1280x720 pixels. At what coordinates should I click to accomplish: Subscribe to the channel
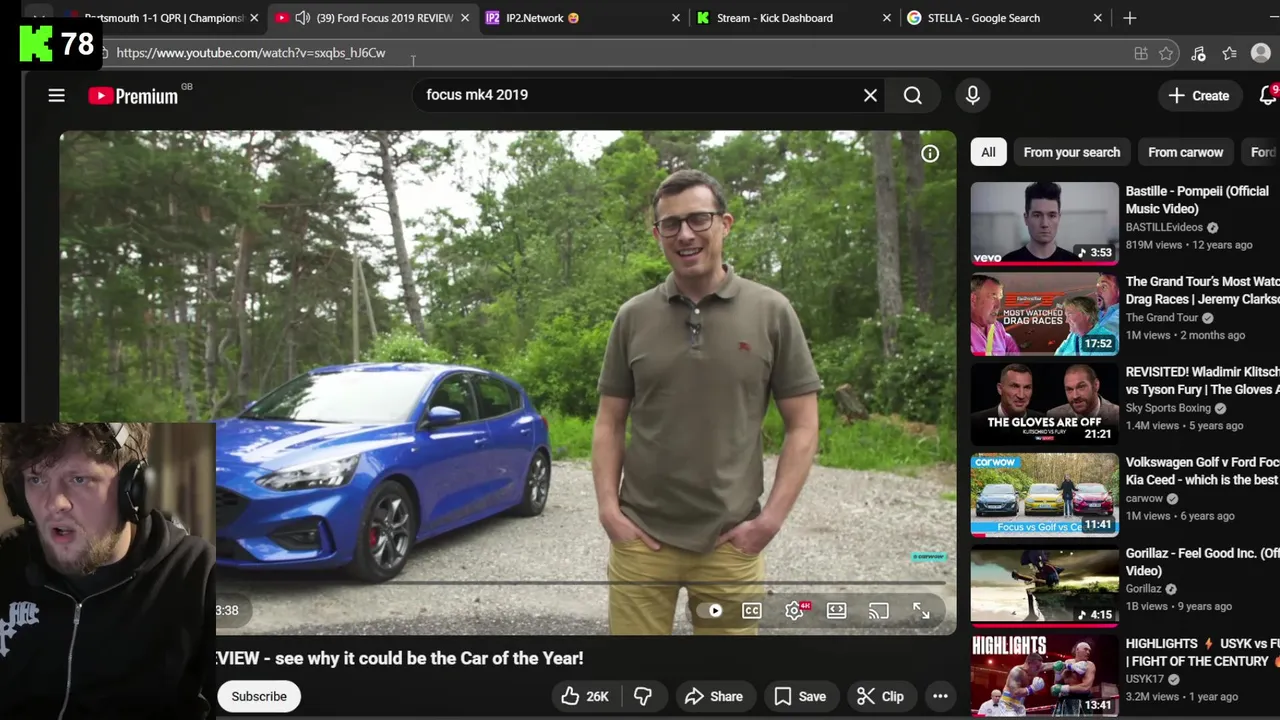[x=259, y=696]
